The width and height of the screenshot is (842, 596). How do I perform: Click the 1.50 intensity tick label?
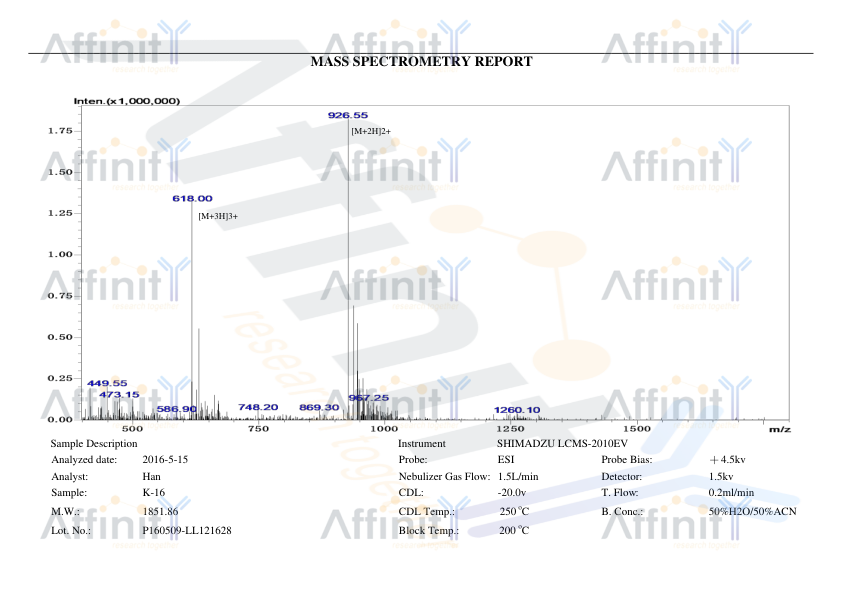click(60, 172)
